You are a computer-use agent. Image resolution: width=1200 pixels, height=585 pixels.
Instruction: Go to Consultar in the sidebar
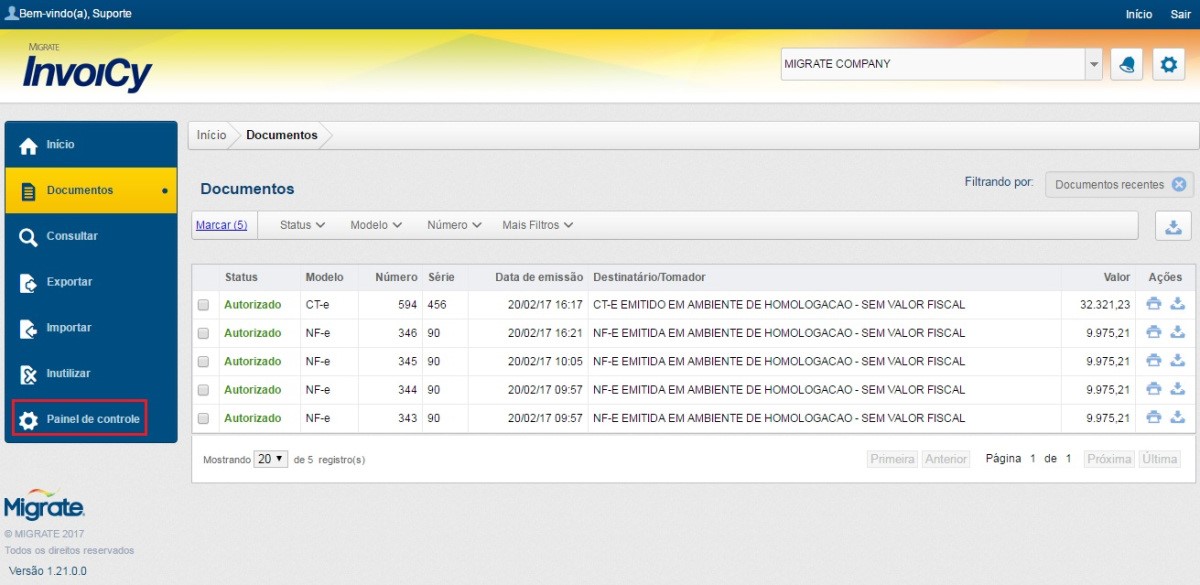coord(72,236)
